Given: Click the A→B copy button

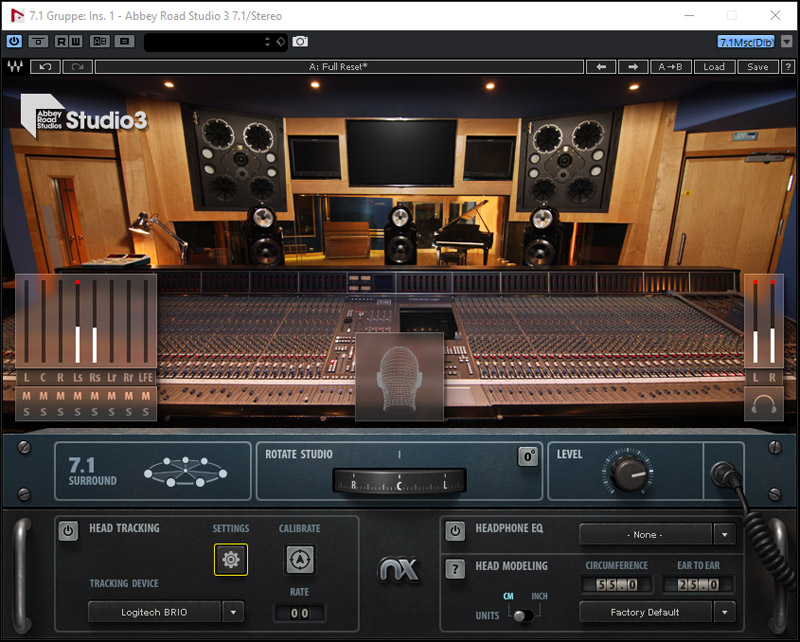Looking at the screenshot, I should click(670, 67).
